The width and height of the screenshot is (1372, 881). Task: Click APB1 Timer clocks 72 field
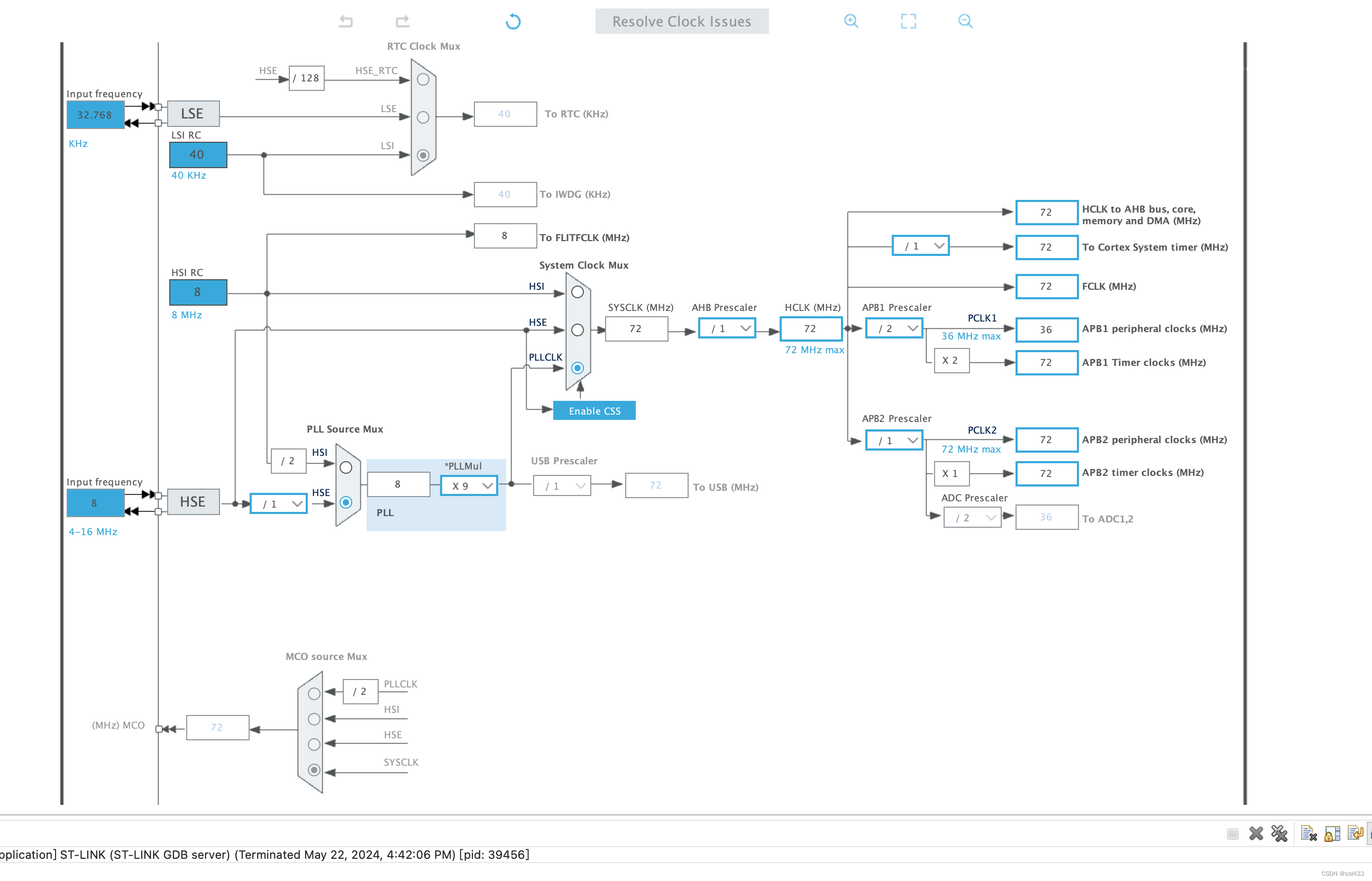pyautogui.click(x=1046, y=362)
